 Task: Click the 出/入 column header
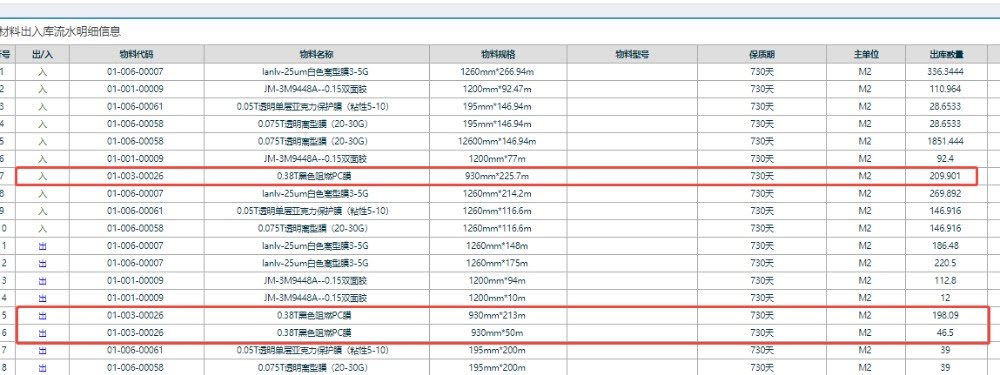coord(42,54)
